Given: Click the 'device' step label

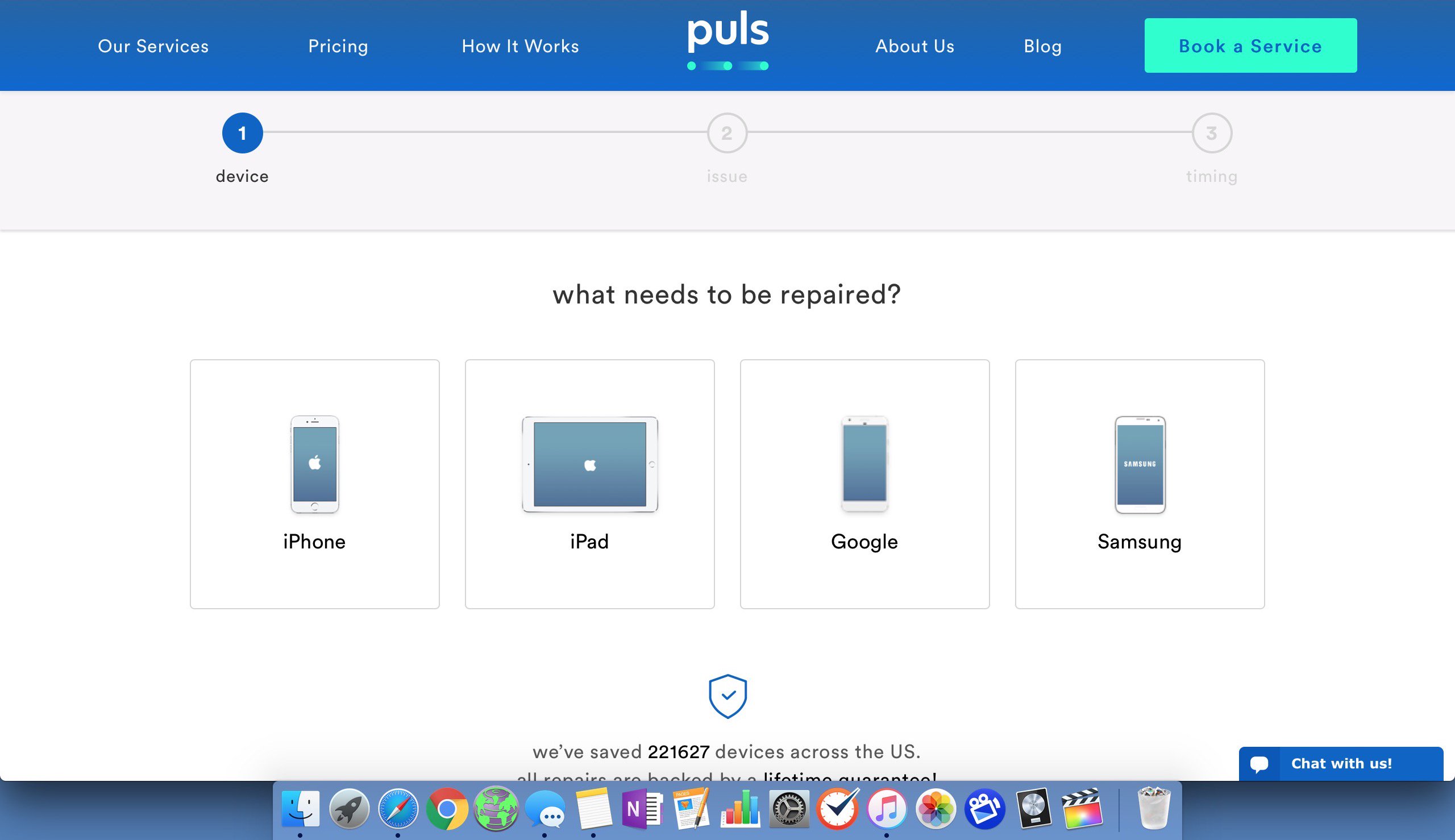Looking at the screenshot, I should coord(242,176).
